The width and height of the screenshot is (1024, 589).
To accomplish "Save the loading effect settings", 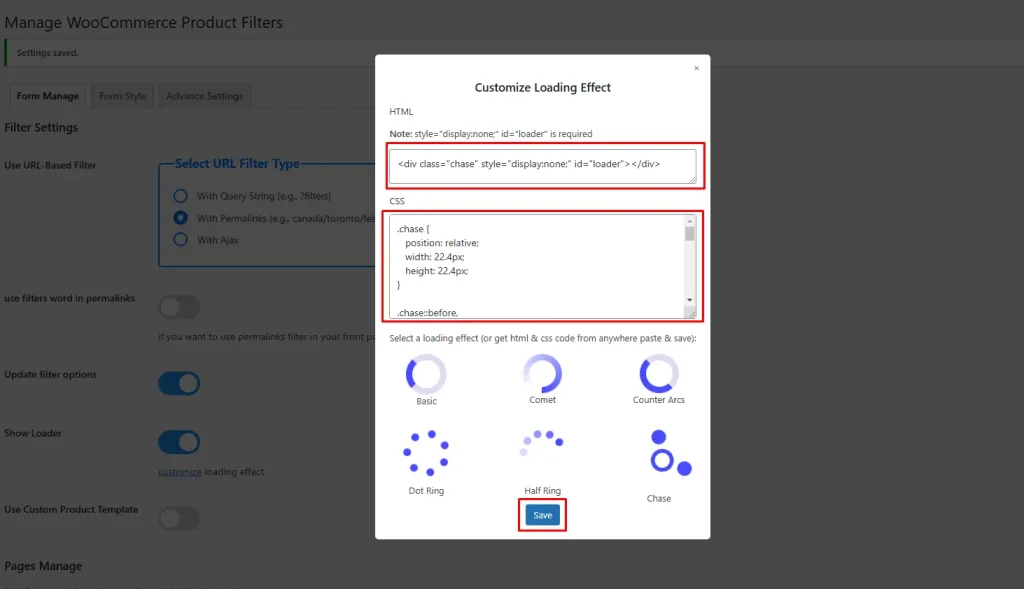I will pos(542,515).
